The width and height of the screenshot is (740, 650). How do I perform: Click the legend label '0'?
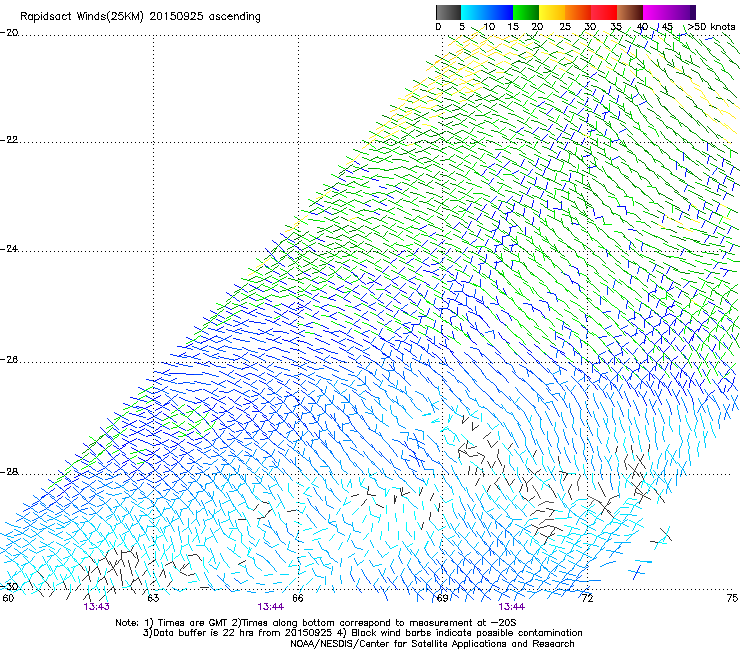pos(438,26)
